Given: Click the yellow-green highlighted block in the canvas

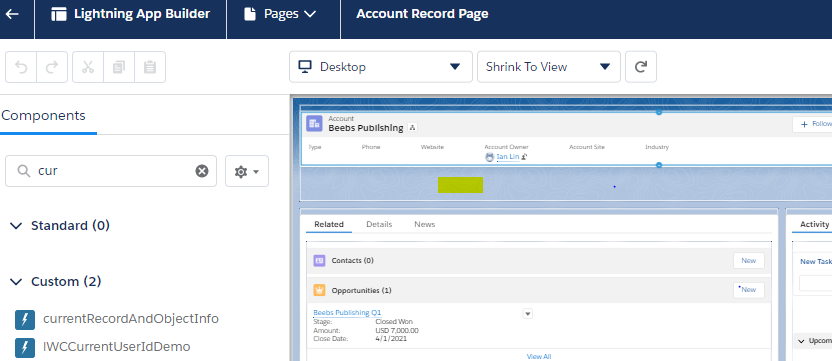Looking at the screenshot, I should pos(460,185).
